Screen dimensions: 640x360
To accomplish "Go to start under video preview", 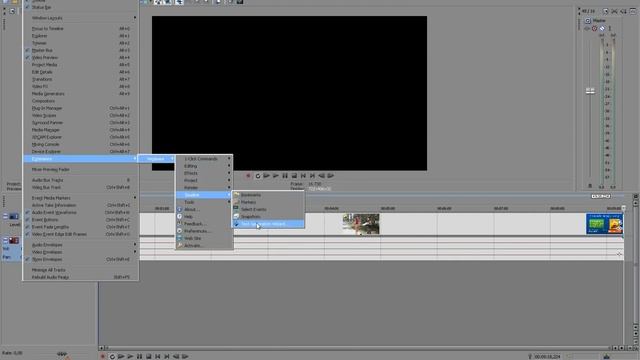I will pyautogui.click(x=303, y=176).
